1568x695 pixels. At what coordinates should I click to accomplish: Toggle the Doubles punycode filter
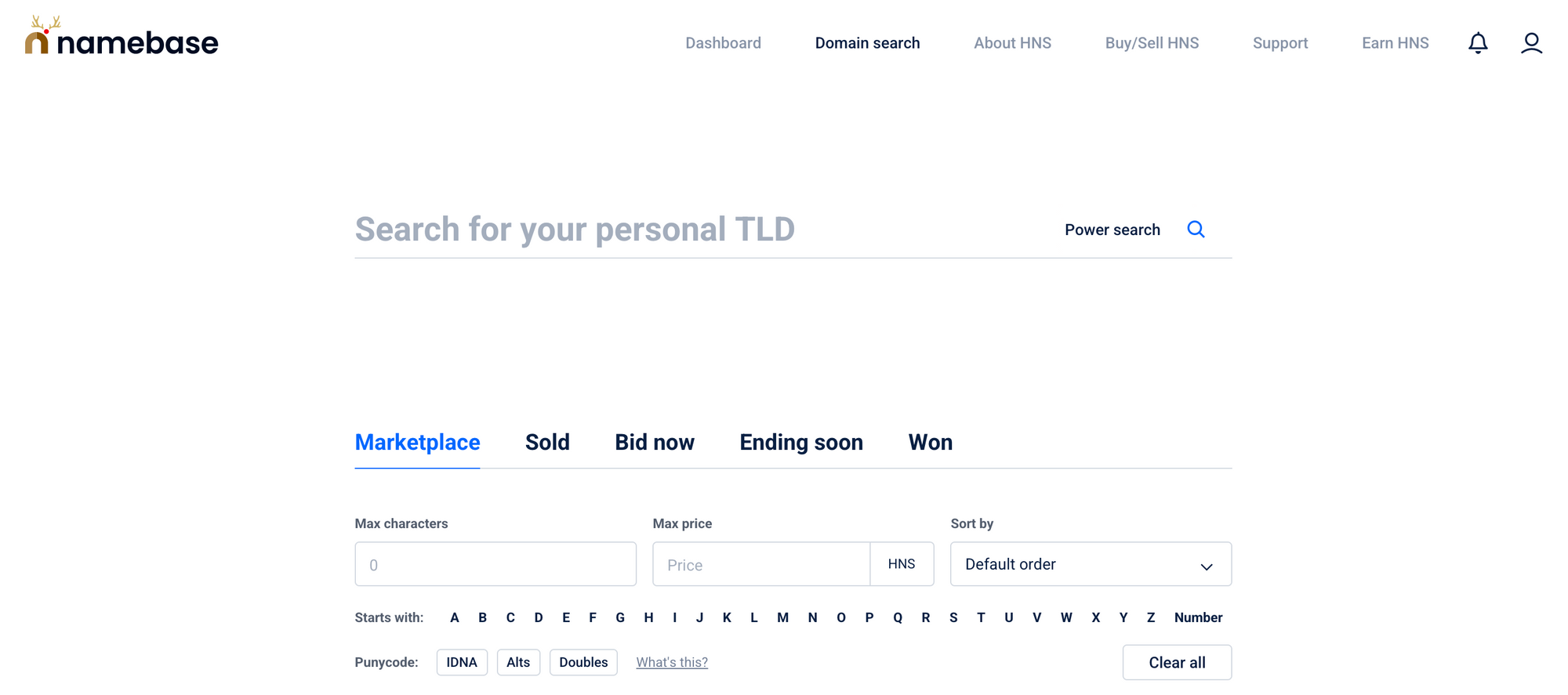(x=583, y=662)
